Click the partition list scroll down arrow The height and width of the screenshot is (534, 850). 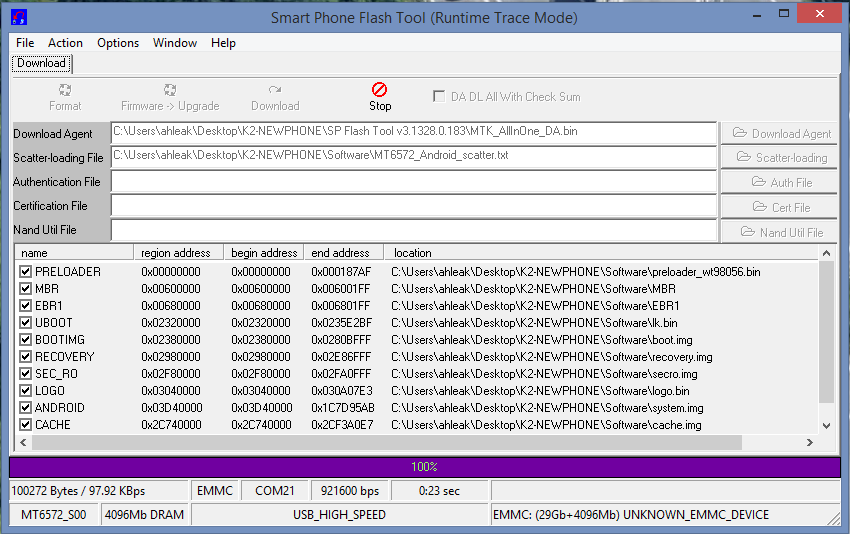pos(826,426)
